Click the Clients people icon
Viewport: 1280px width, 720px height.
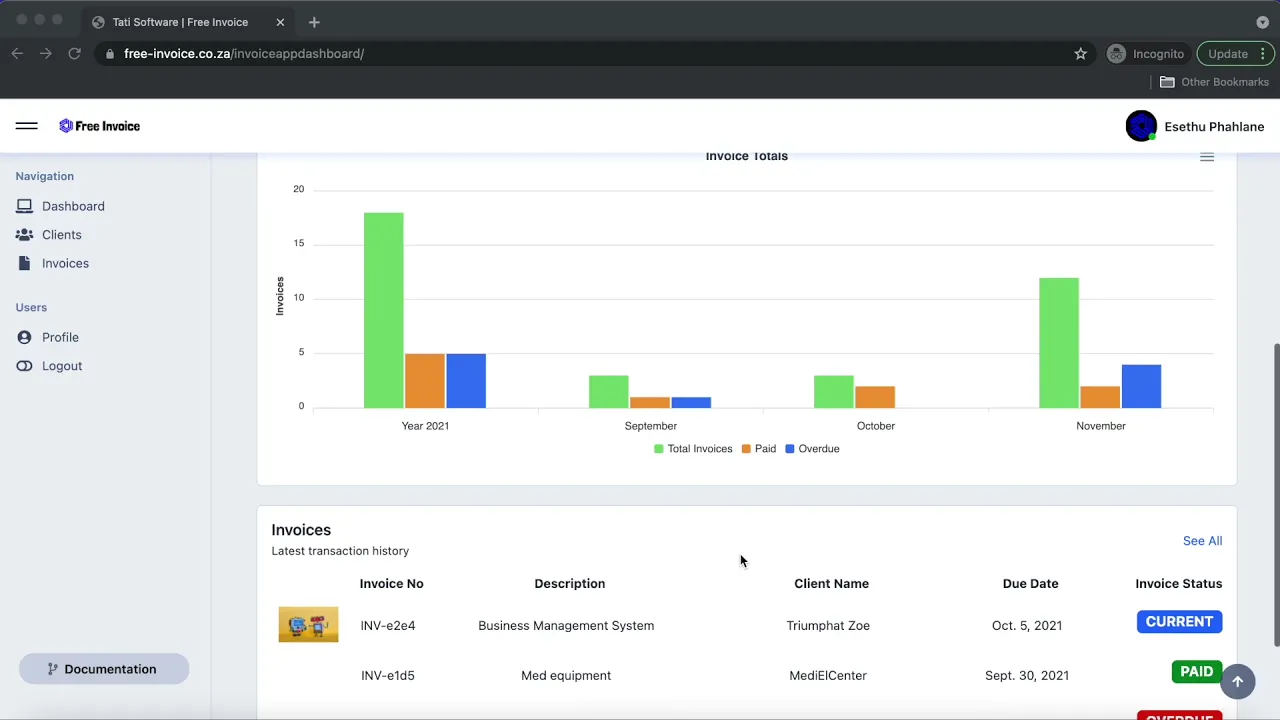tap(24, 235)
